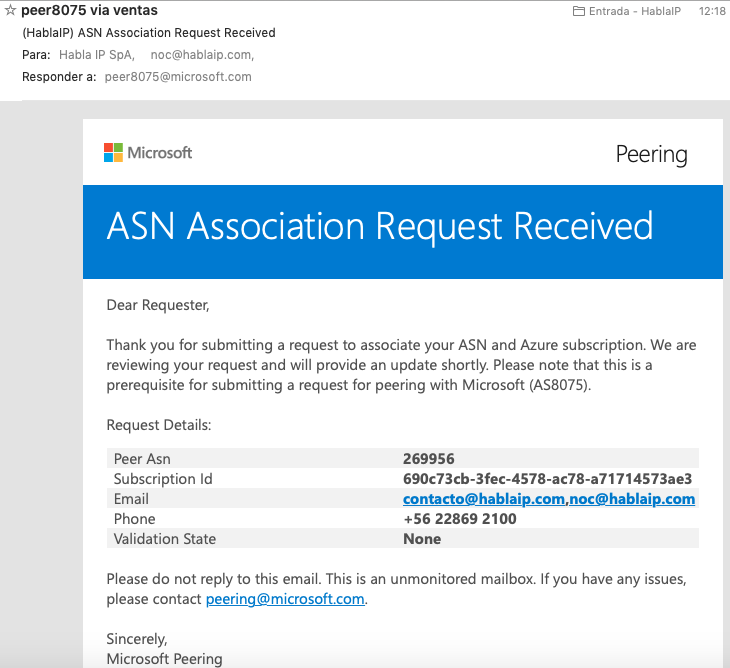Click the Microsoft four-color logo
The width and height of the screenshot is (730, 668).
(x=113, y=153)
